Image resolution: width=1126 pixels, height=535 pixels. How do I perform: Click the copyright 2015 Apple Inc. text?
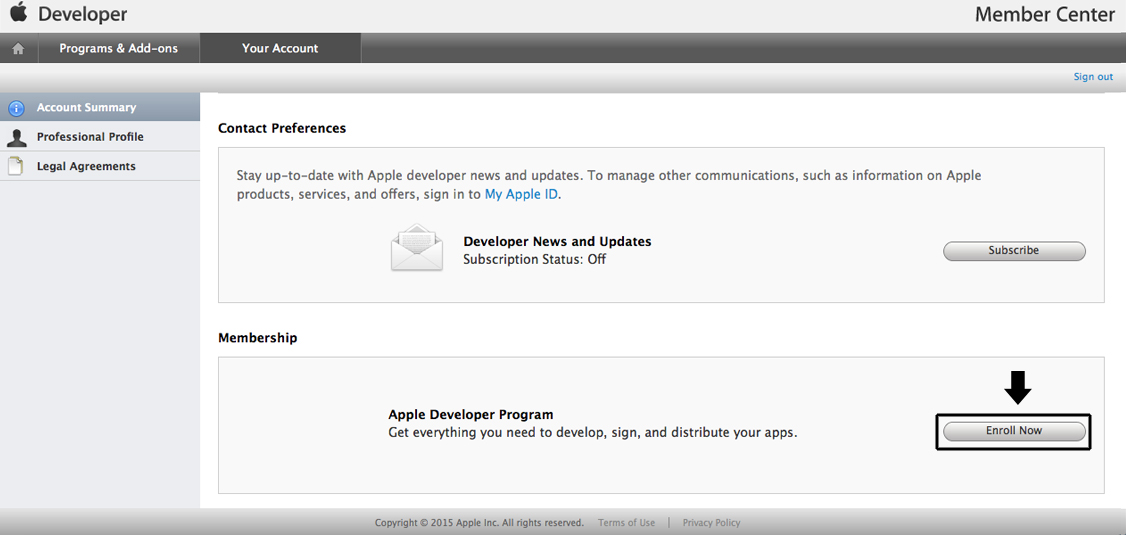(x=479, y=523)
